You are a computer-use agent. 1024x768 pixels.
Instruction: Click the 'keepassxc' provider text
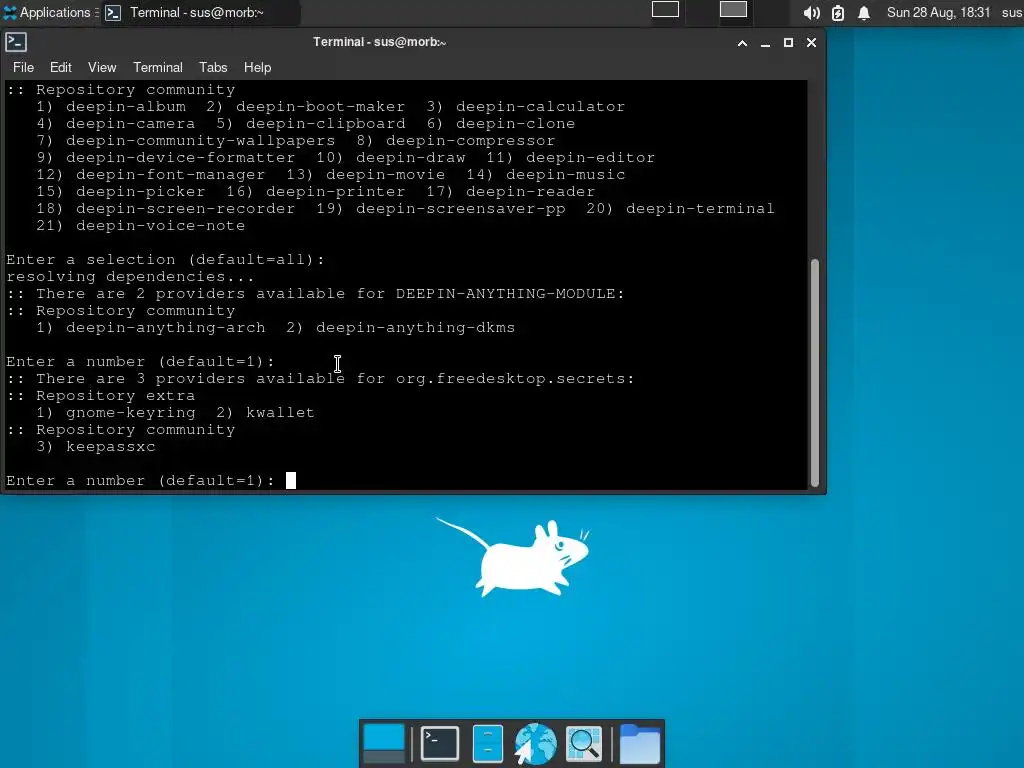(x=111, y=447)
